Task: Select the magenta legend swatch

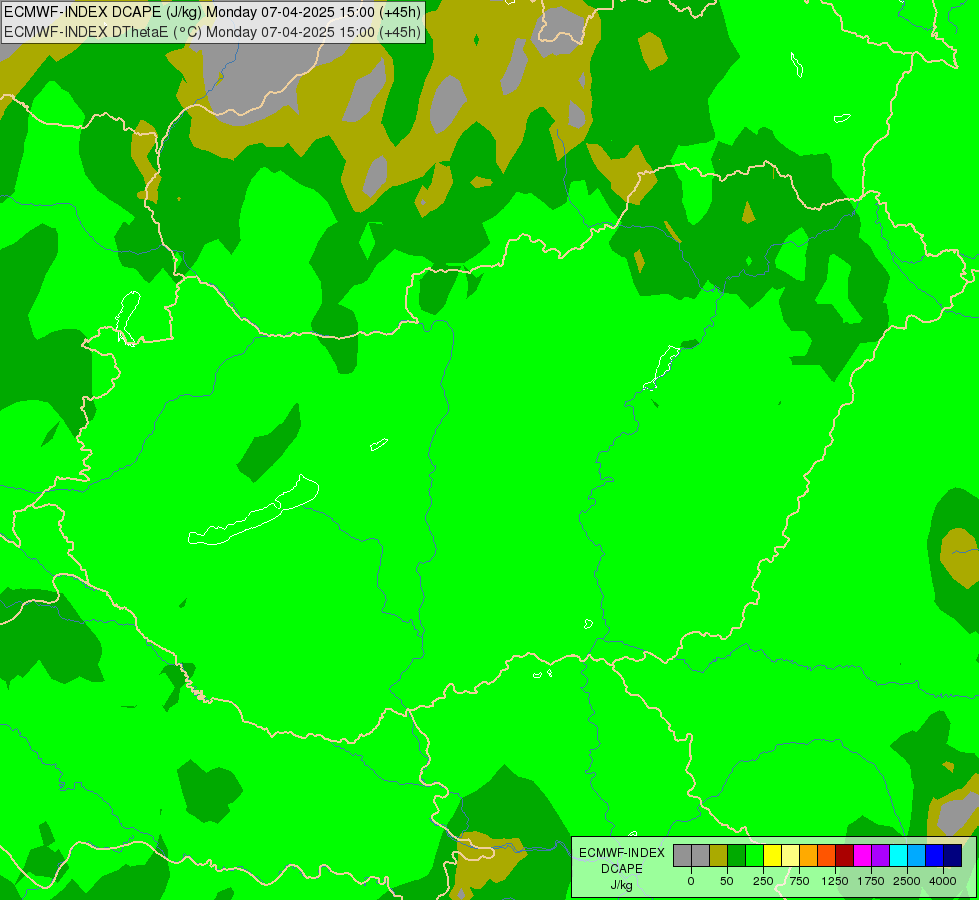Action: click(x=862, y=856)
